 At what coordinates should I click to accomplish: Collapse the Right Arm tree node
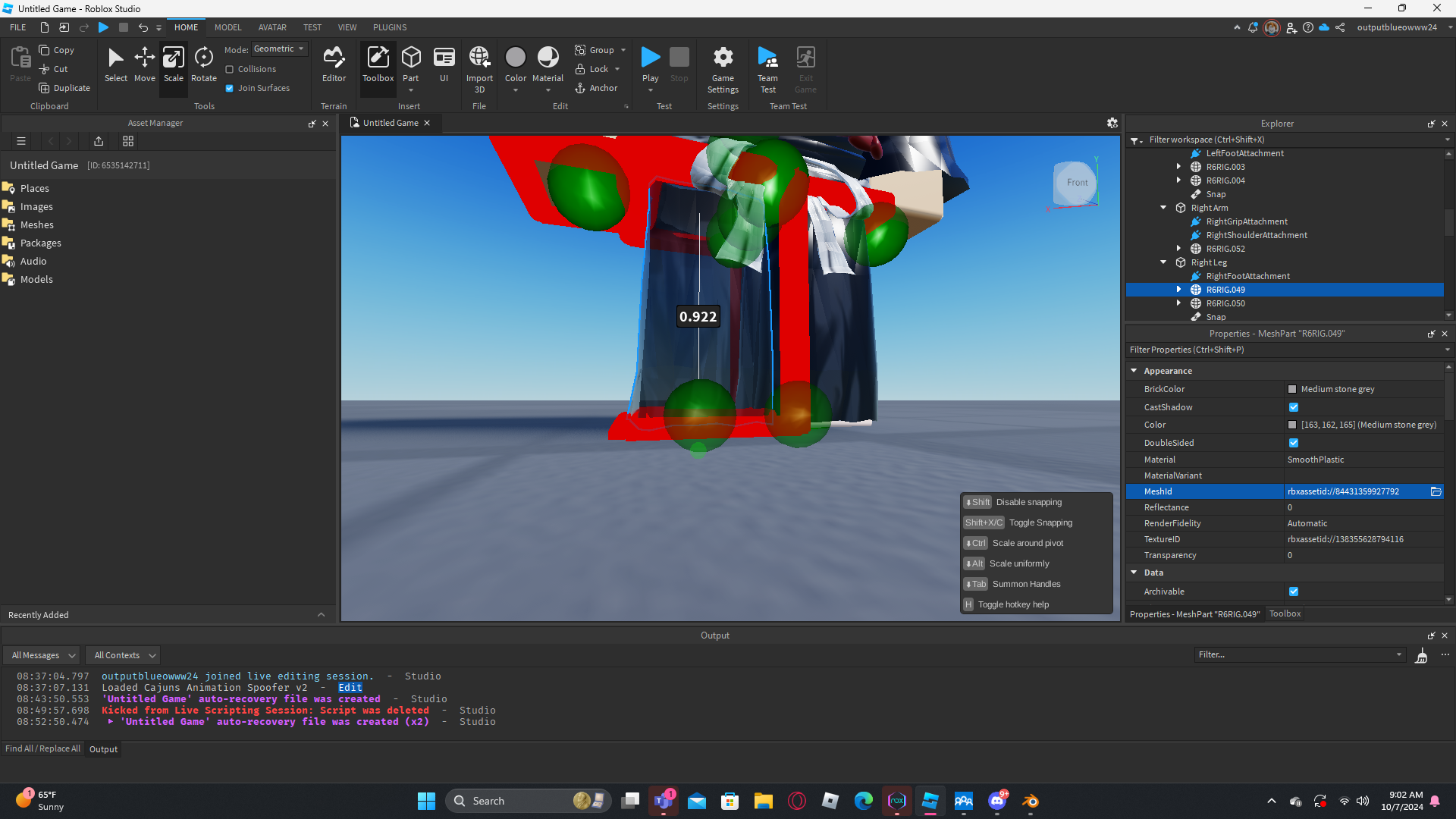point(1163,208)
